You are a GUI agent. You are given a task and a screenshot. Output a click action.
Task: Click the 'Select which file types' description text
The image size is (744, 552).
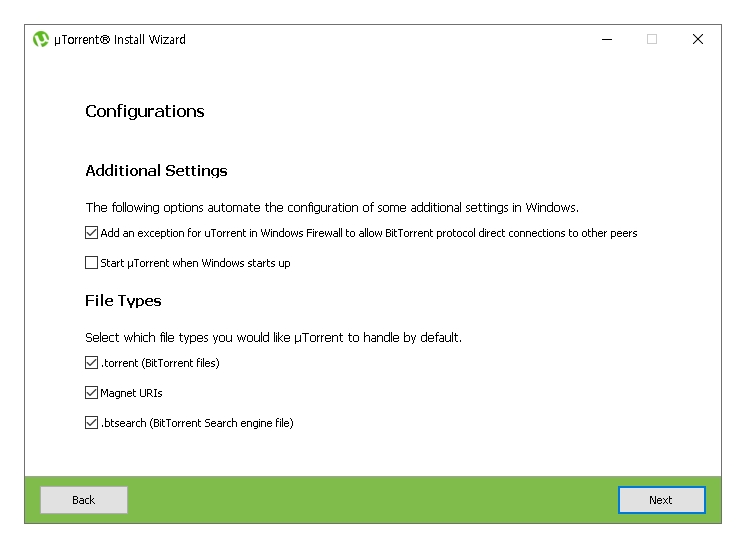point(273,337)
